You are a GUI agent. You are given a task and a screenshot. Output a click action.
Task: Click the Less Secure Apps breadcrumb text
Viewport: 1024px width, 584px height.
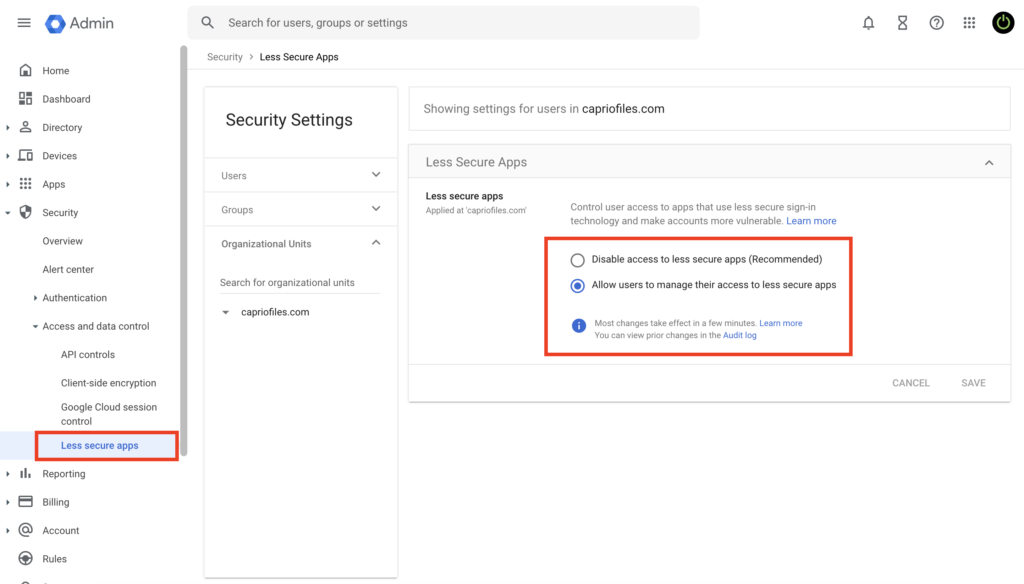pyautogui.click(x=299, y=57)
